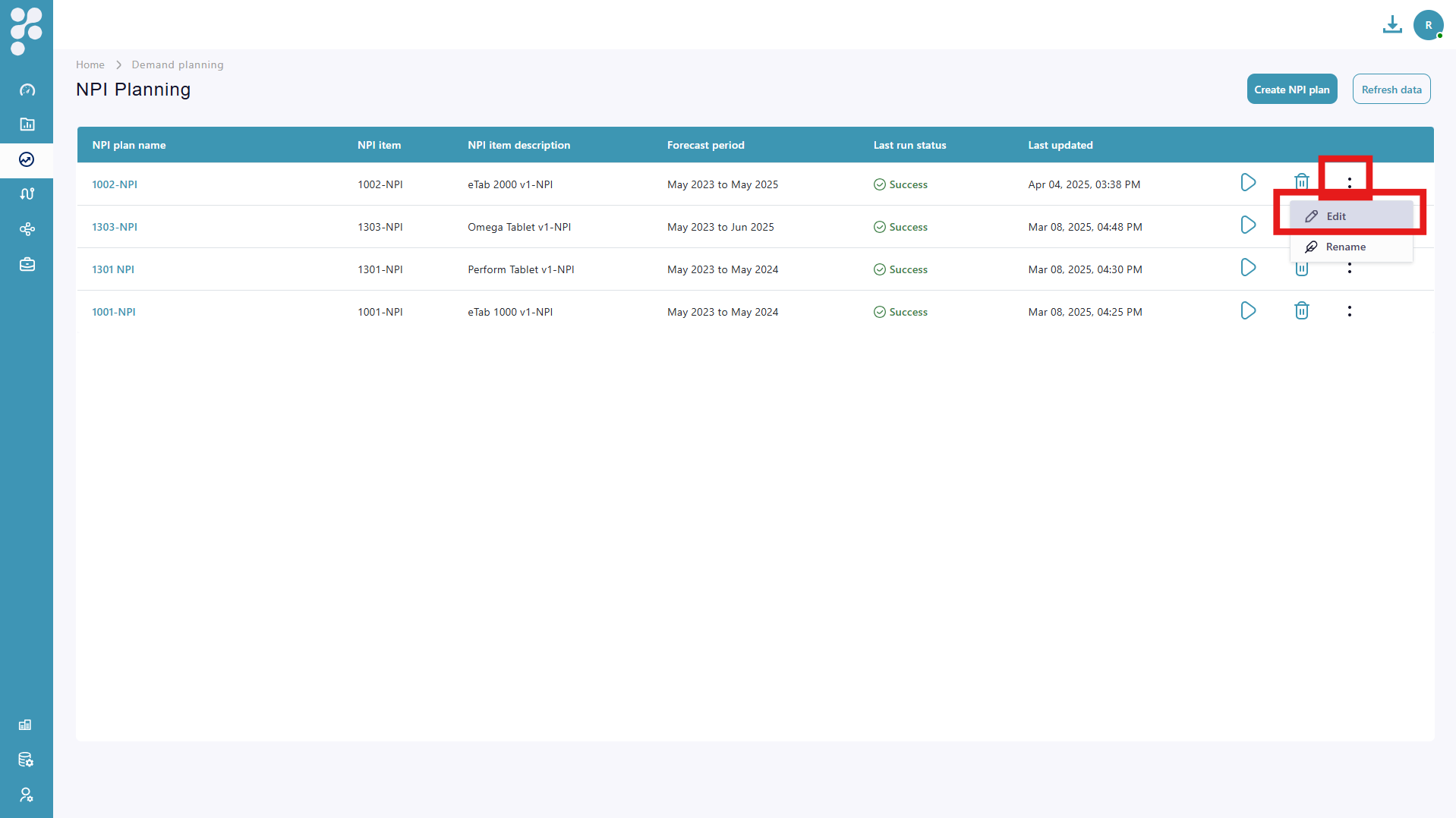Click the Create NPI plan button
1456x818 pixels.
click(1291, 90)
